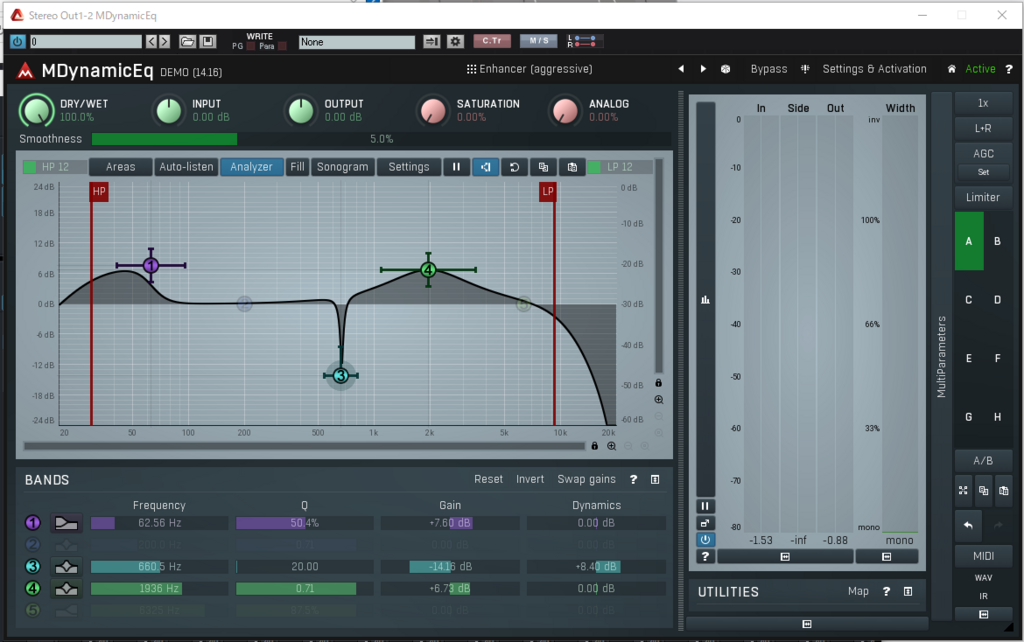This screenshot has height=642, width=1024.
Task: Enable Auto-listen mode
Action: coord(186,167)
